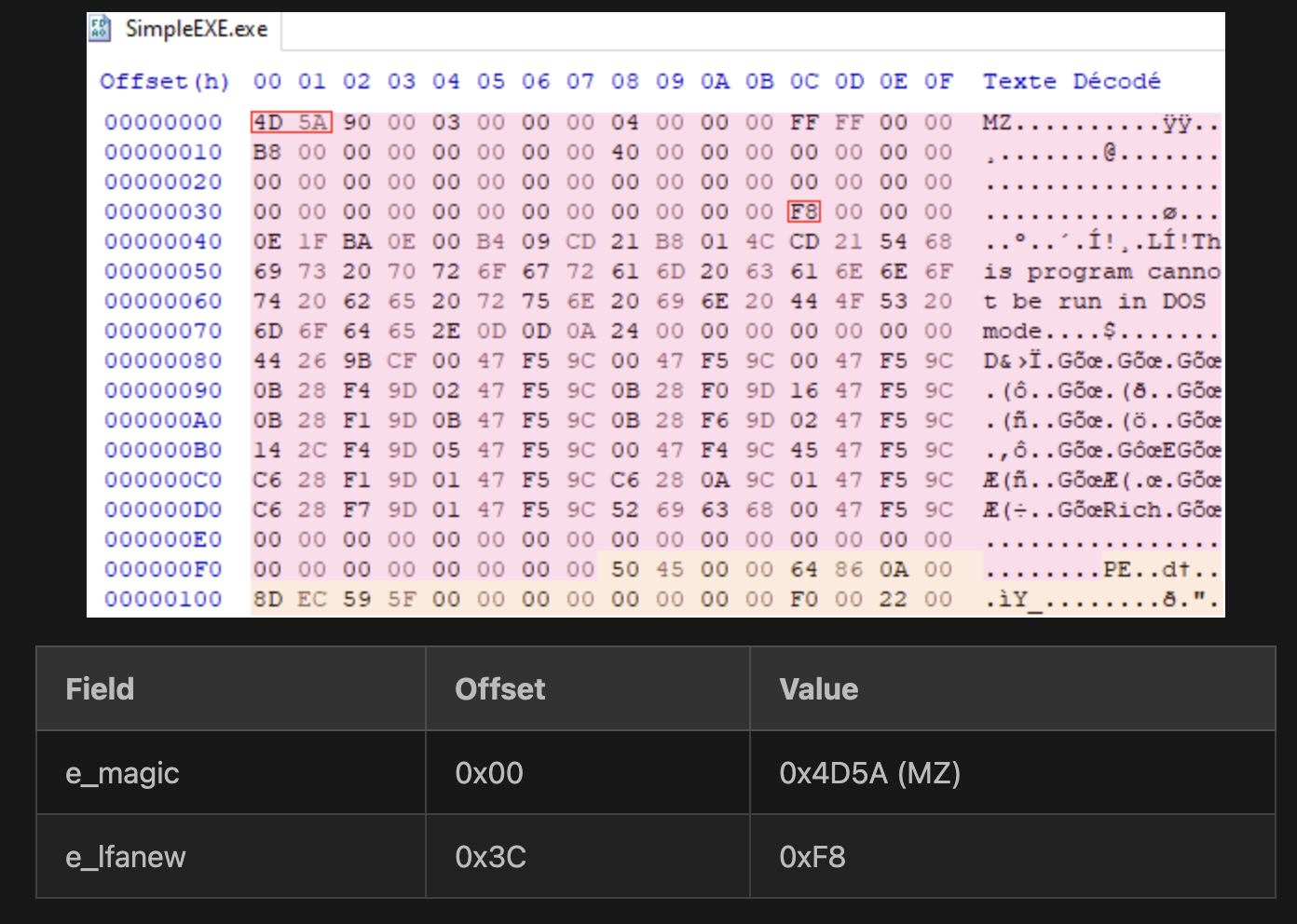
Task: Select the e_lfanew field cell
Action: (126, 857)
